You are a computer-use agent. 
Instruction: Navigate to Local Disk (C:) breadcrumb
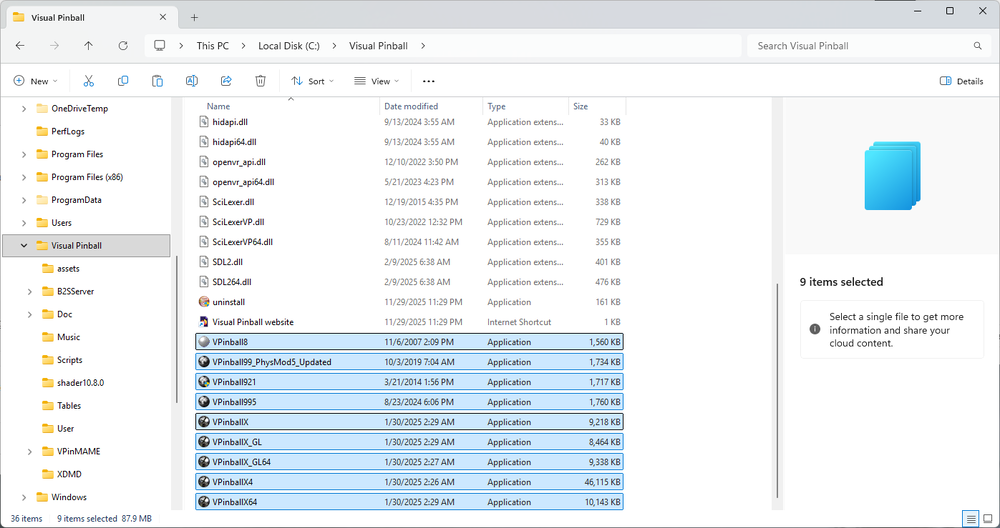[289, 46]
